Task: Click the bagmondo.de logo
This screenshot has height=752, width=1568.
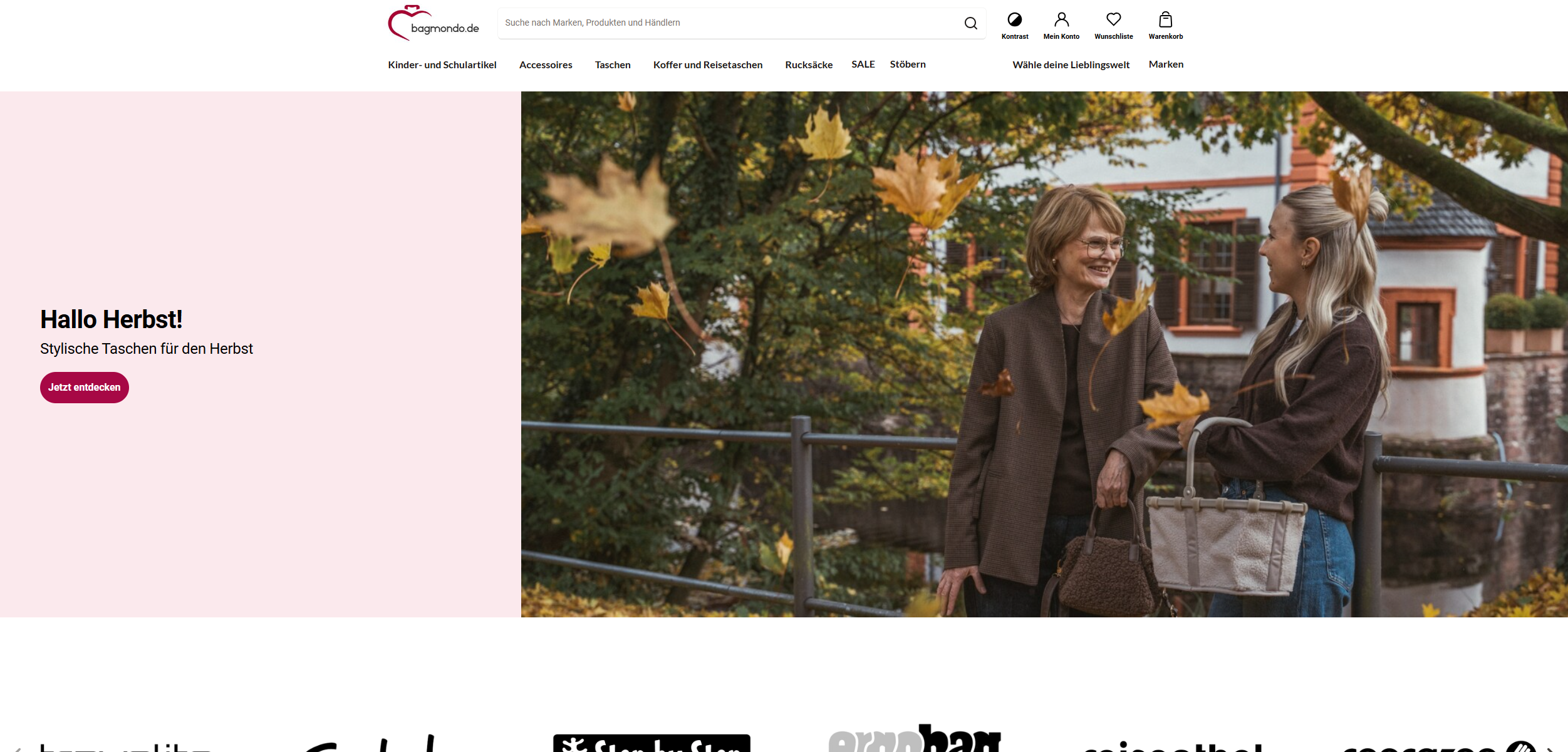Action: 433,23
